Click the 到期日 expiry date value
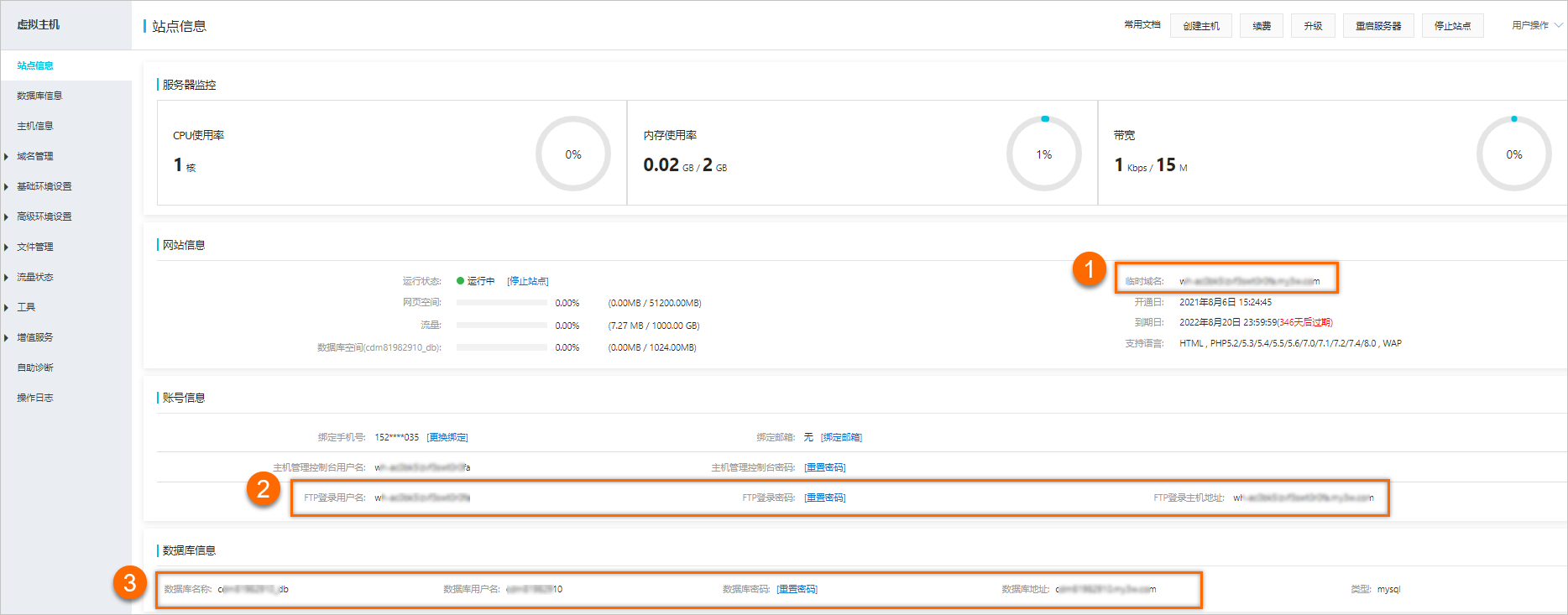The width and height of the screenshot is (1568, 615). click(1256, 322)
